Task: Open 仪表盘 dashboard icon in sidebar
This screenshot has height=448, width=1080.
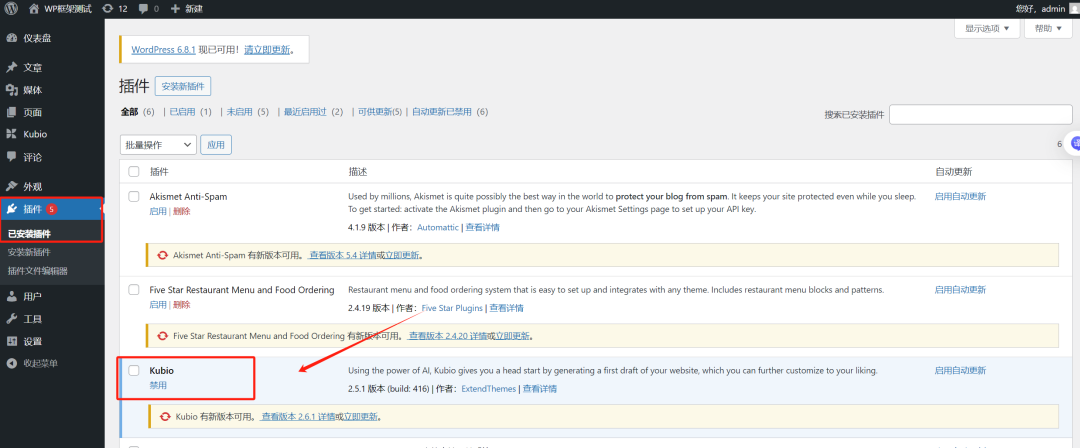Action: click(x=12, y=39)
